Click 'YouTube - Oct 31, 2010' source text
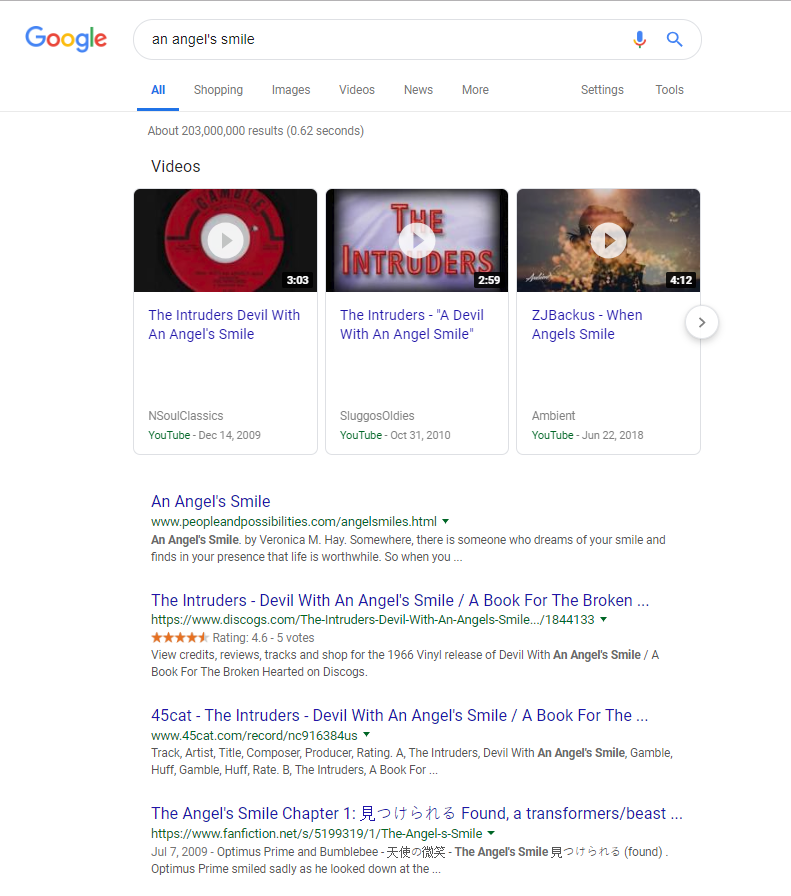 click(395, 435)
